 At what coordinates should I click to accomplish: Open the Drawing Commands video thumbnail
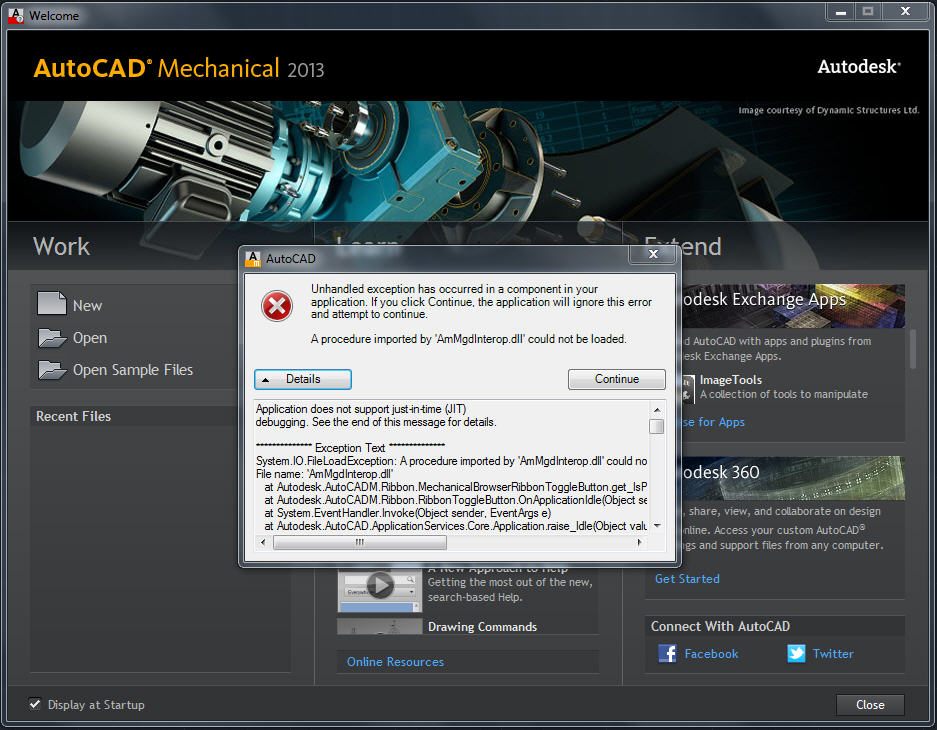379,626
